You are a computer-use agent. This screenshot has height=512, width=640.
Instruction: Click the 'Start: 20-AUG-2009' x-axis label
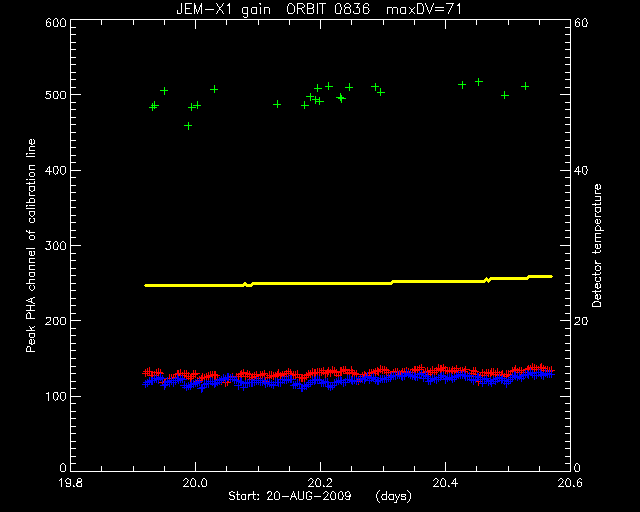[290, 496]
